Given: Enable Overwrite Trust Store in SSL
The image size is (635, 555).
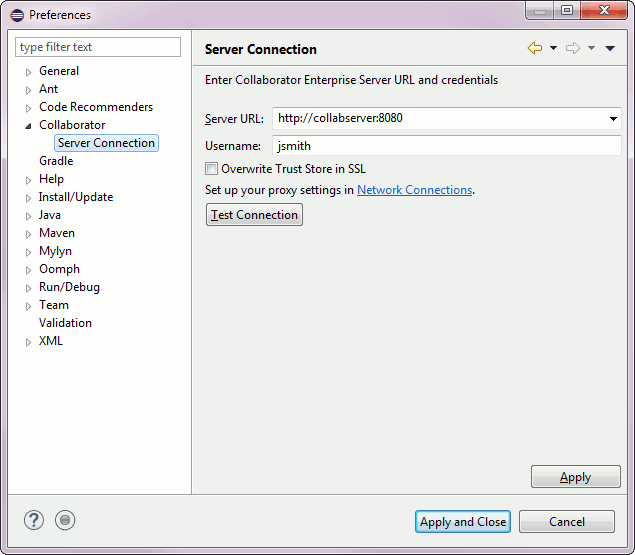Looking at the screenshot, I should pos(211,169).
